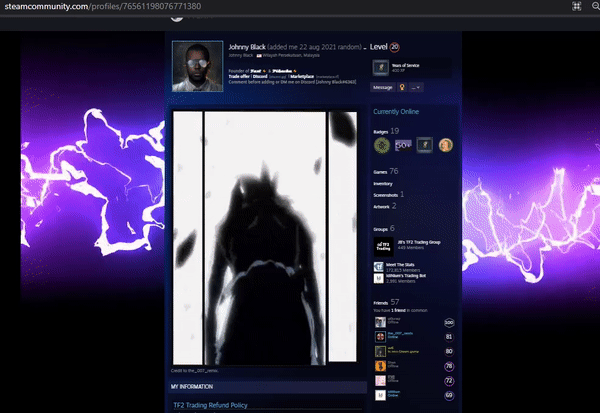600x413 pixels.
Task: Click the level 100 friend badge
Action: click(449, 323)
